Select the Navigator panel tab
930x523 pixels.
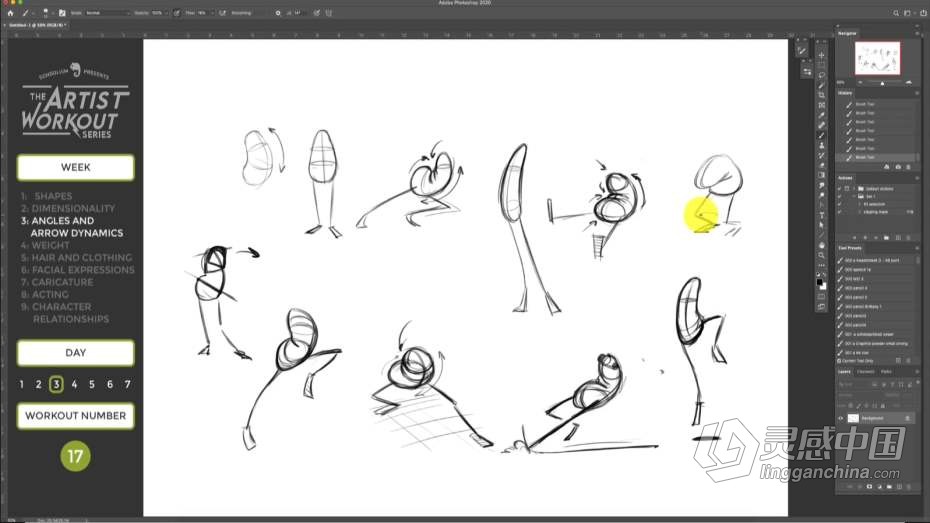(x=848, y=33)
